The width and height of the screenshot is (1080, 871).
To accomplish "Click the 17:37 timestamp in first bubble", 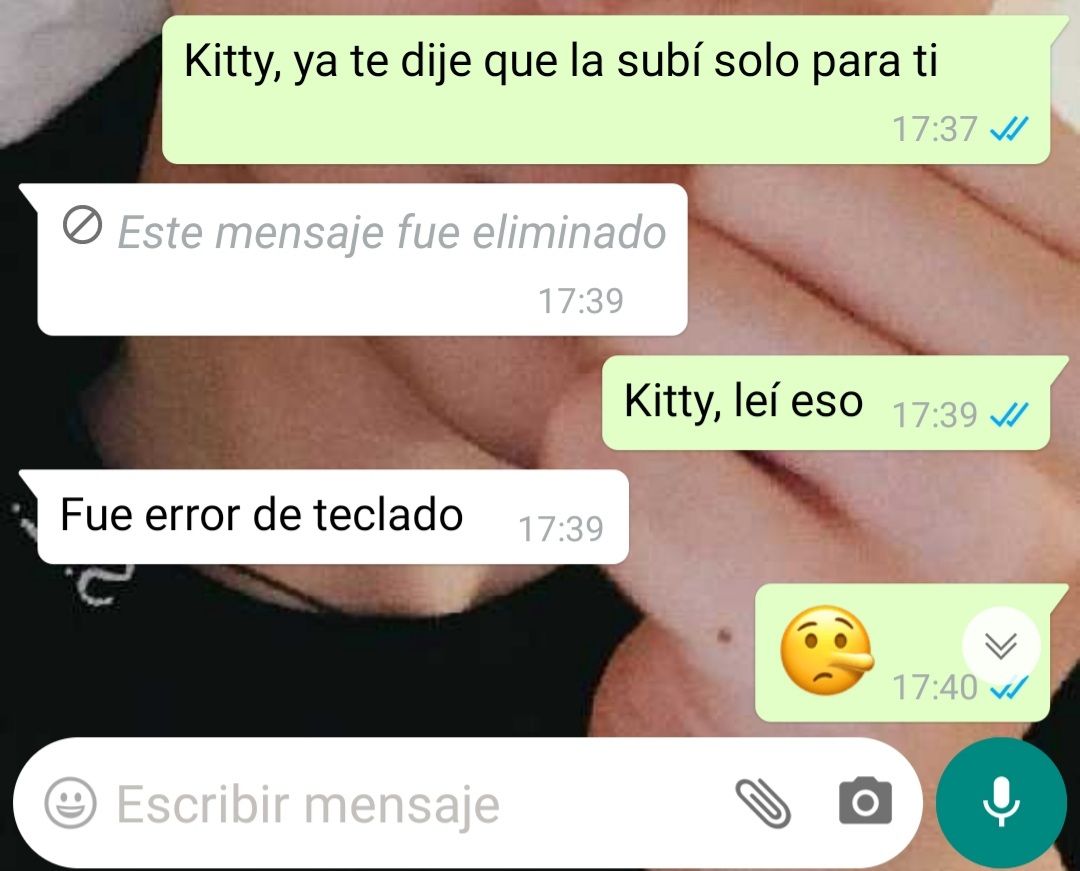I will tap(935, 129).
